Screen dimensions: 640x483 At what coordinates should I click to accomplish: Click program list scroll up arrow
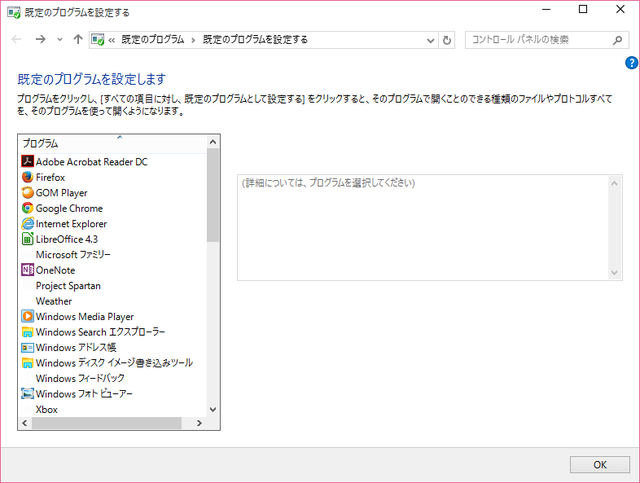213,142
